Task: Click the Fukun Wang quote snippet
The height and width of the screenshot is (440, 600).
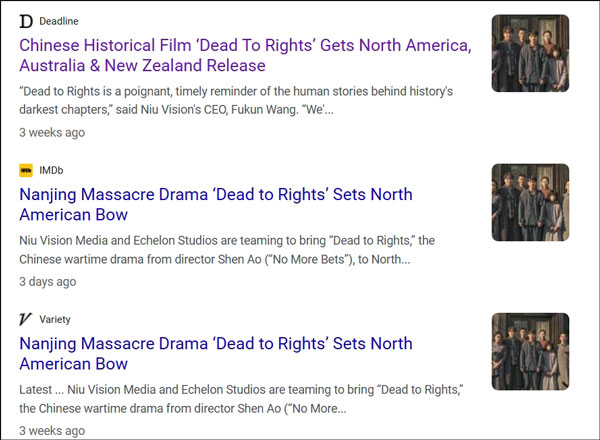Action: click(230, 99)
